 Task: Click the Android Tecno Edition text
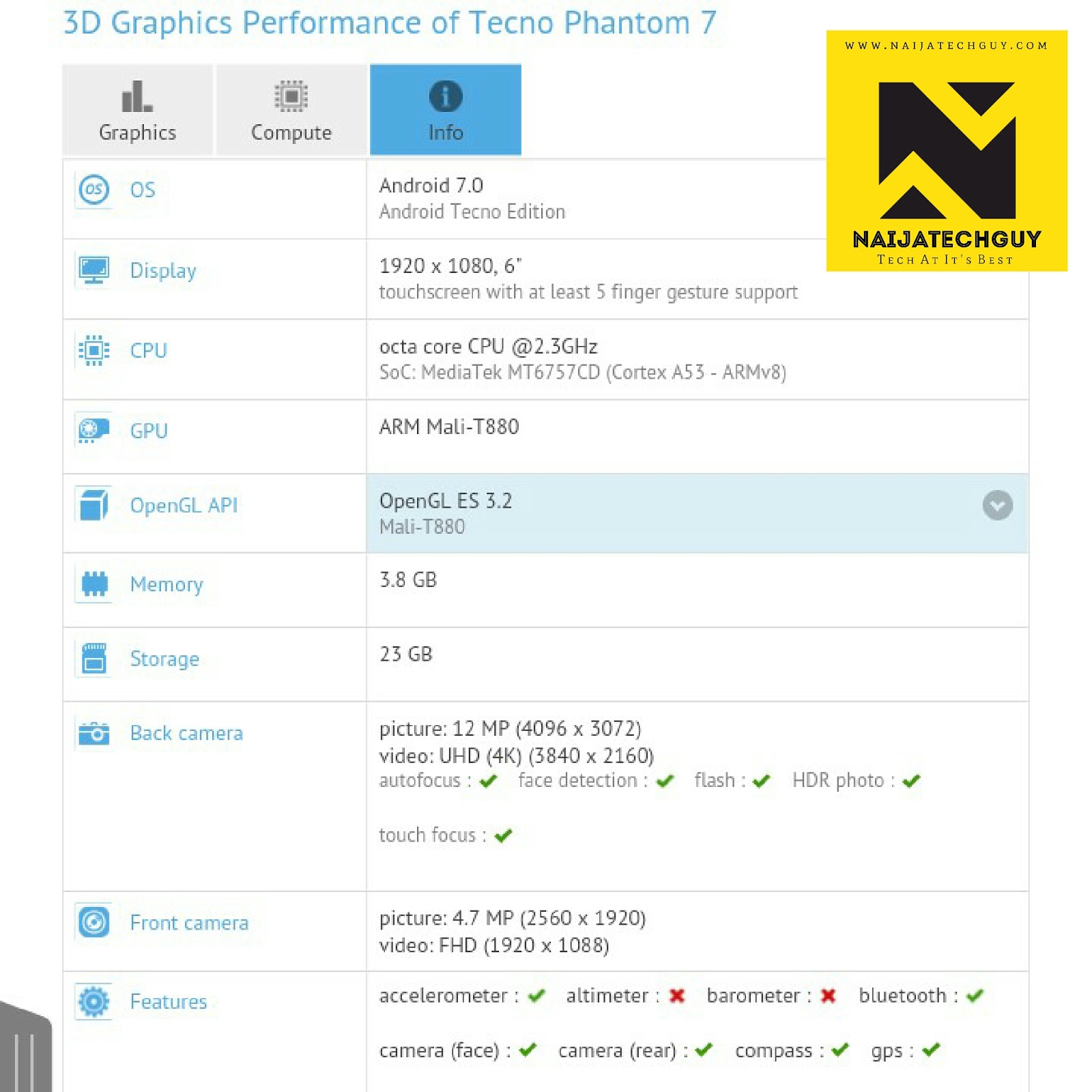(x=472, y=212)
